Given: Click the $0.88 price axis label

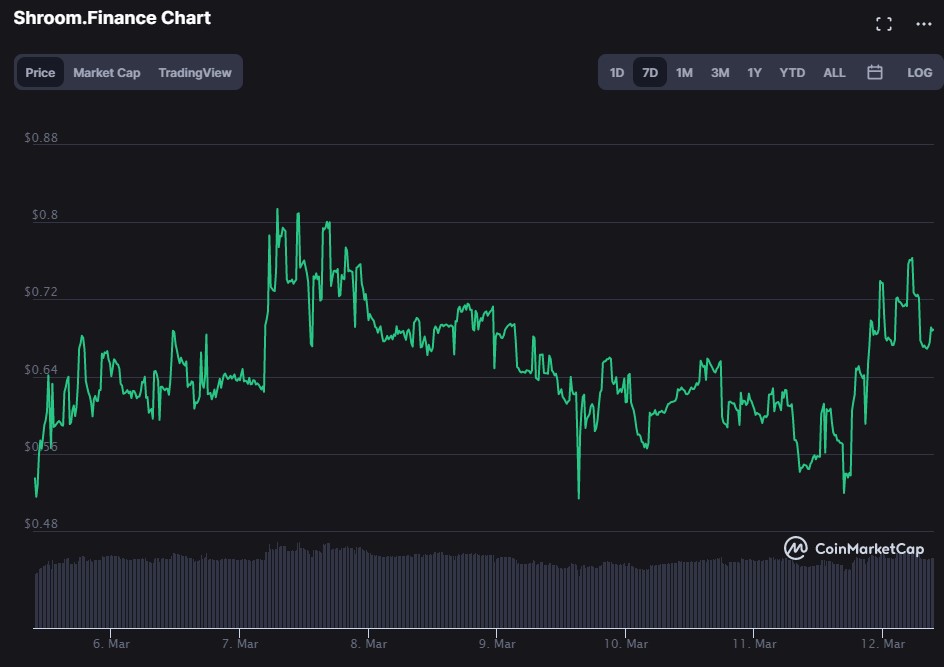Looking at the screenshot, I should 41,138.
